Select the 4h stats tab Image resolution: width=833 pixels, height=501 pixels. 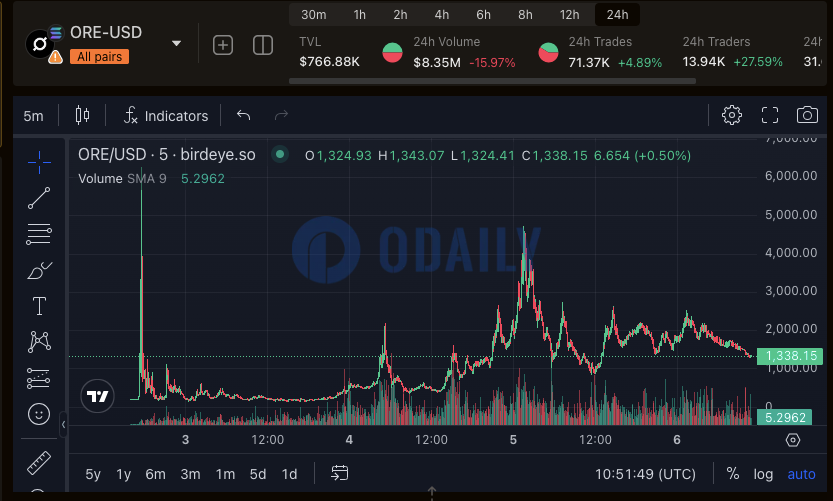[442, 15]
